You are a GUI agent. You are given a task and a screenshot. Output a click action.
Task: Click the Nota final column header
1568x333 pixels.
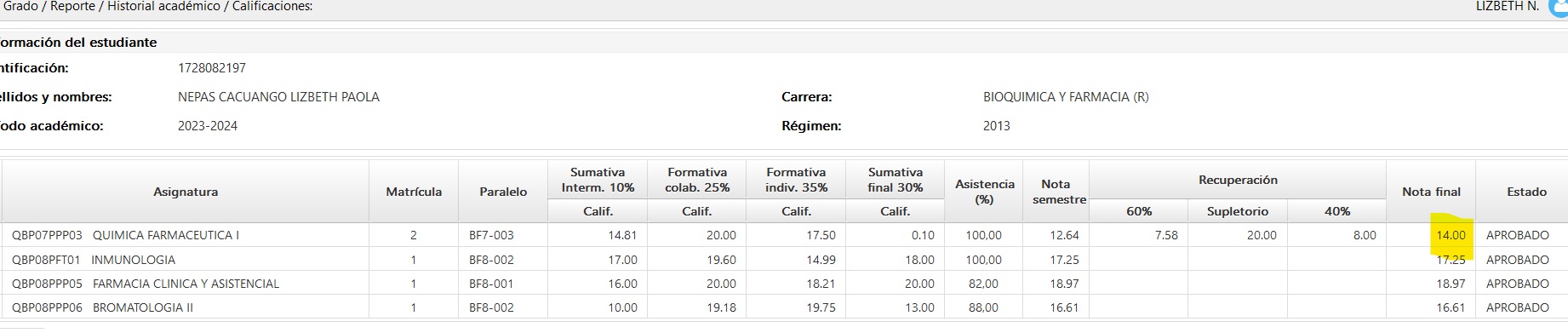click(x=1431, y=192)
